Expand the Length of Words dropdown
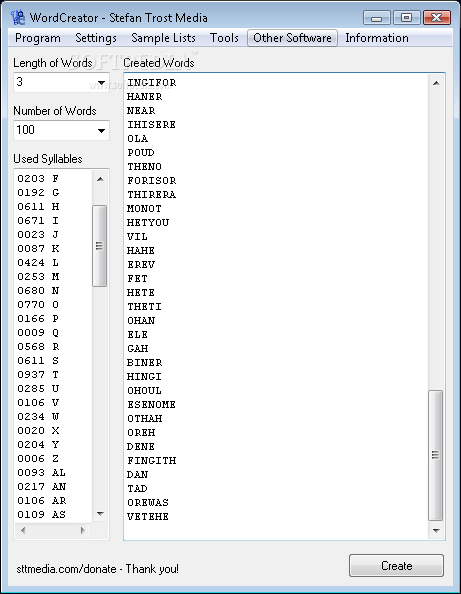461x594 pixels. (101, 82)
